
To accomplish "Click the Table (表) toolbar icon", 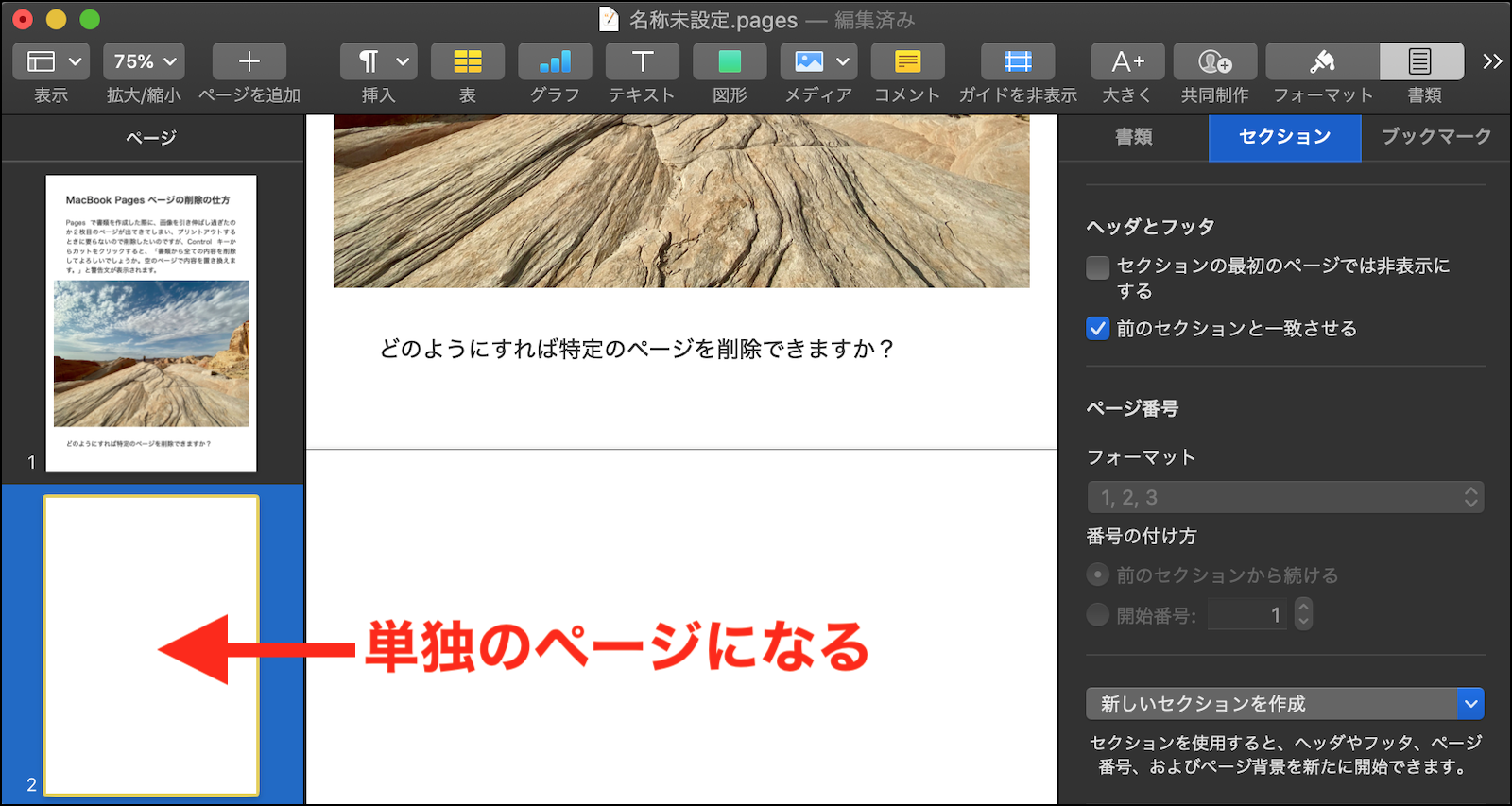I will 467,62.
